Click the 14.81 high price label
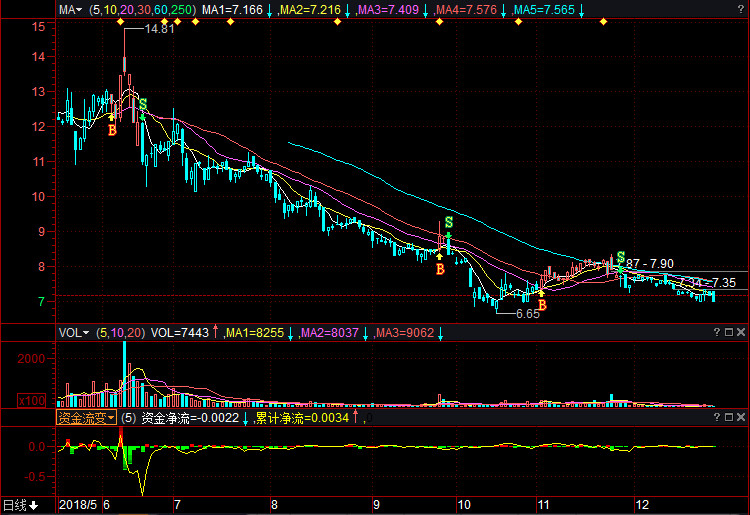Viewport: 750px width, 515px height. 160,30
